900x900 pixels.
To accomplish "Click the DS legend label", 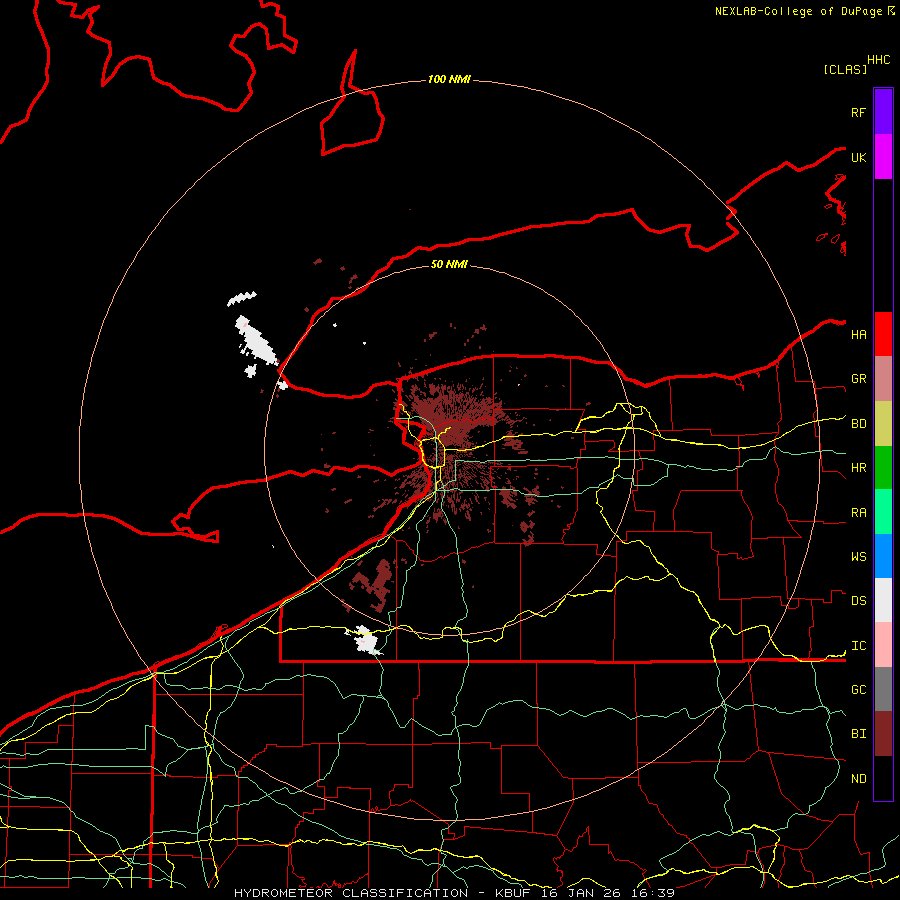I will click(858, 601).
